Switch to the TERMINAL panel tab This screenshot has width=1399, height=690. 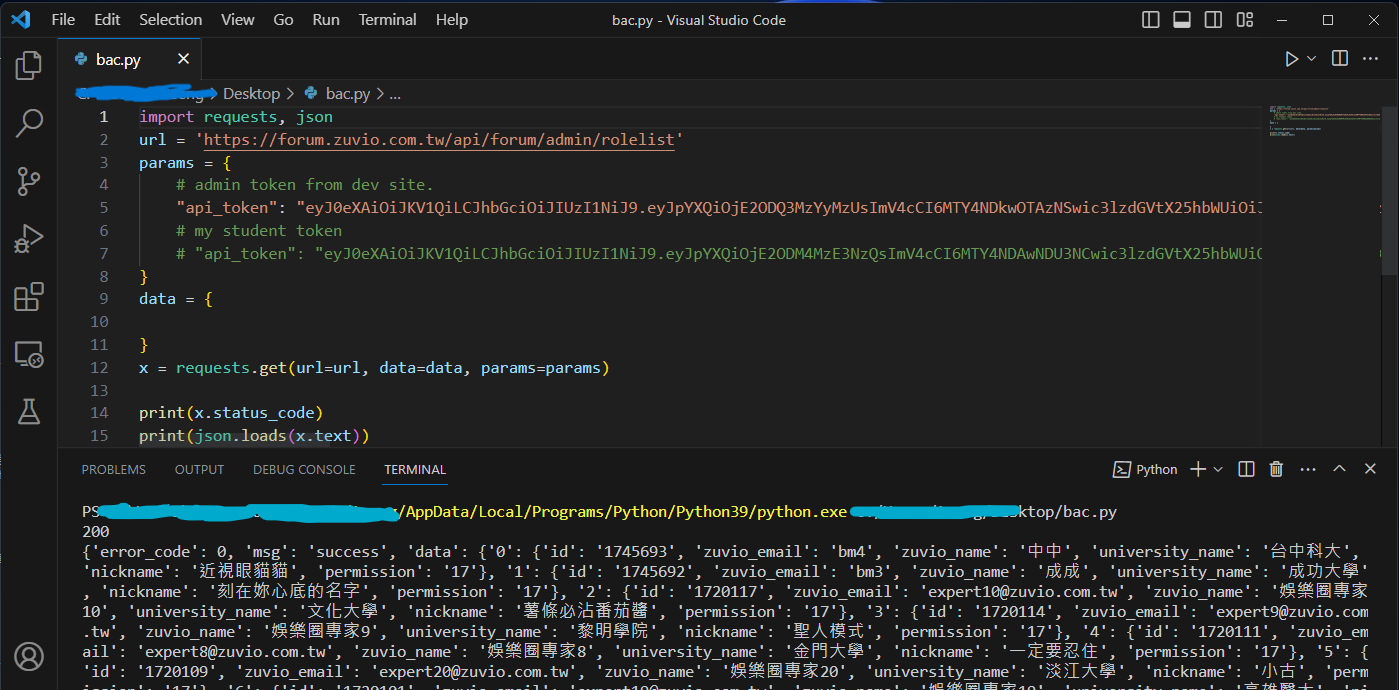point(415,470)
